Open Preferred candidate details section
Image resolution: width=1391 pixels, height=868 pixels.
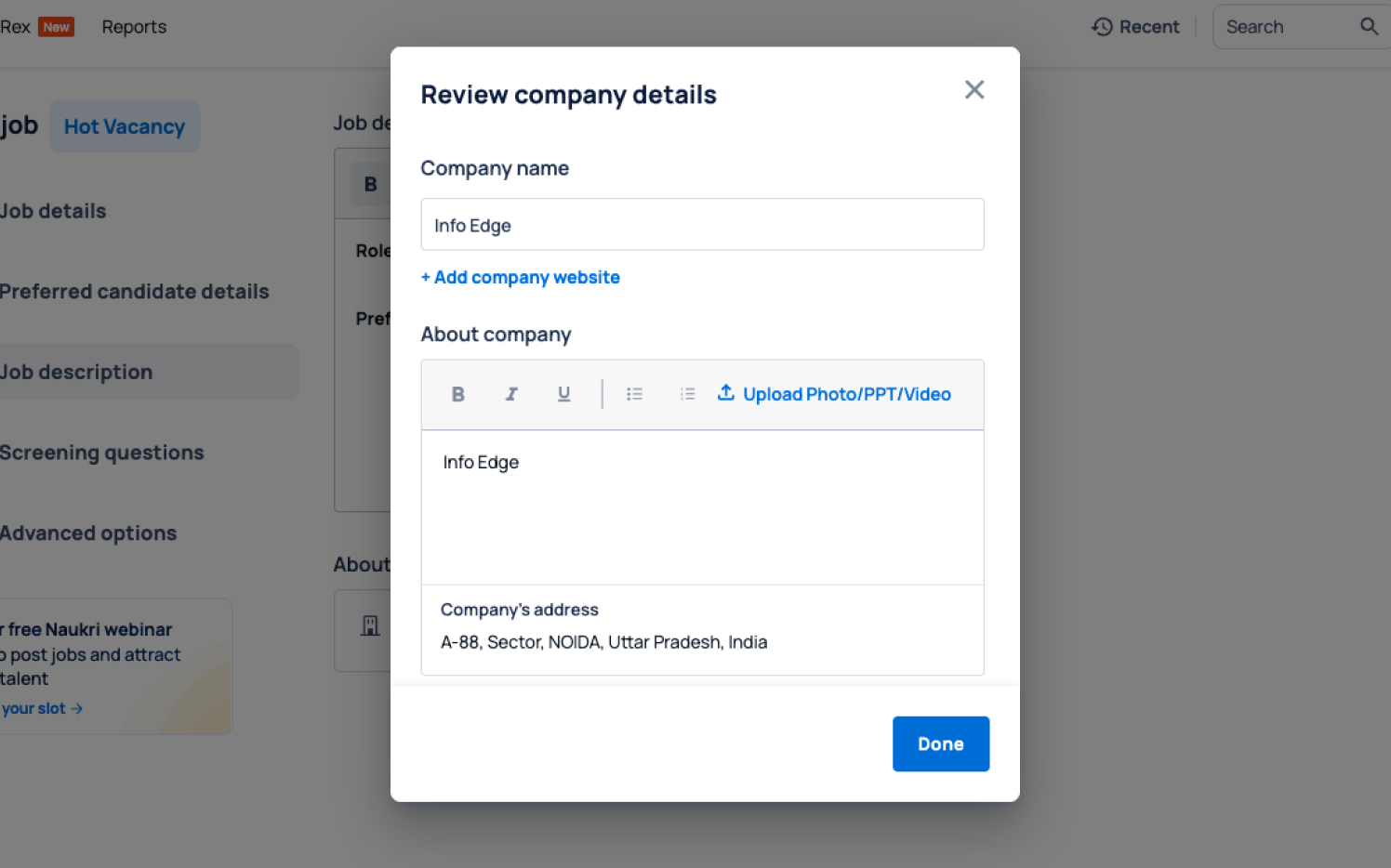pos(135,292)
